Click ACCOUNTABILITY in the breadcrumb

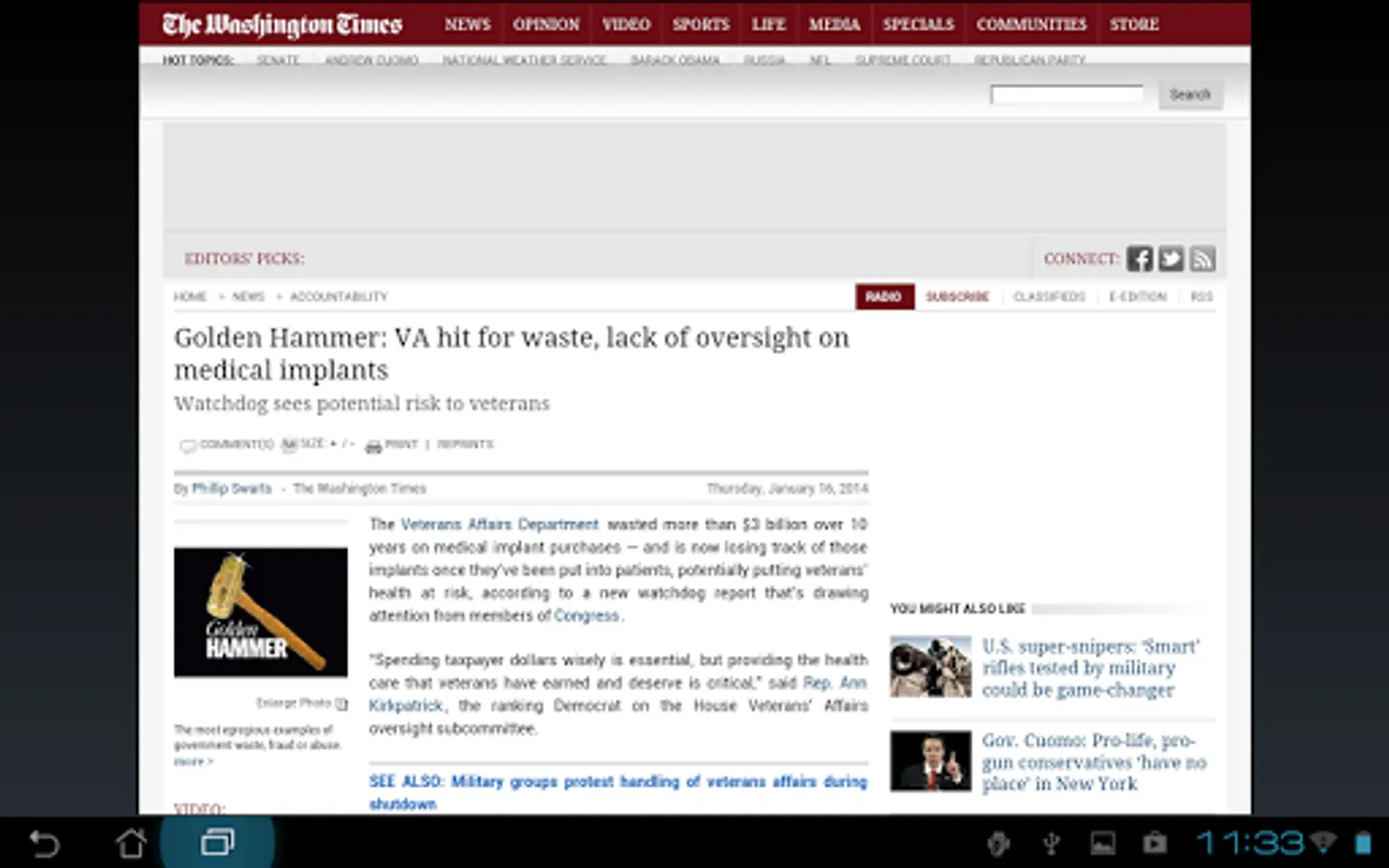click(x=339, y=296)
